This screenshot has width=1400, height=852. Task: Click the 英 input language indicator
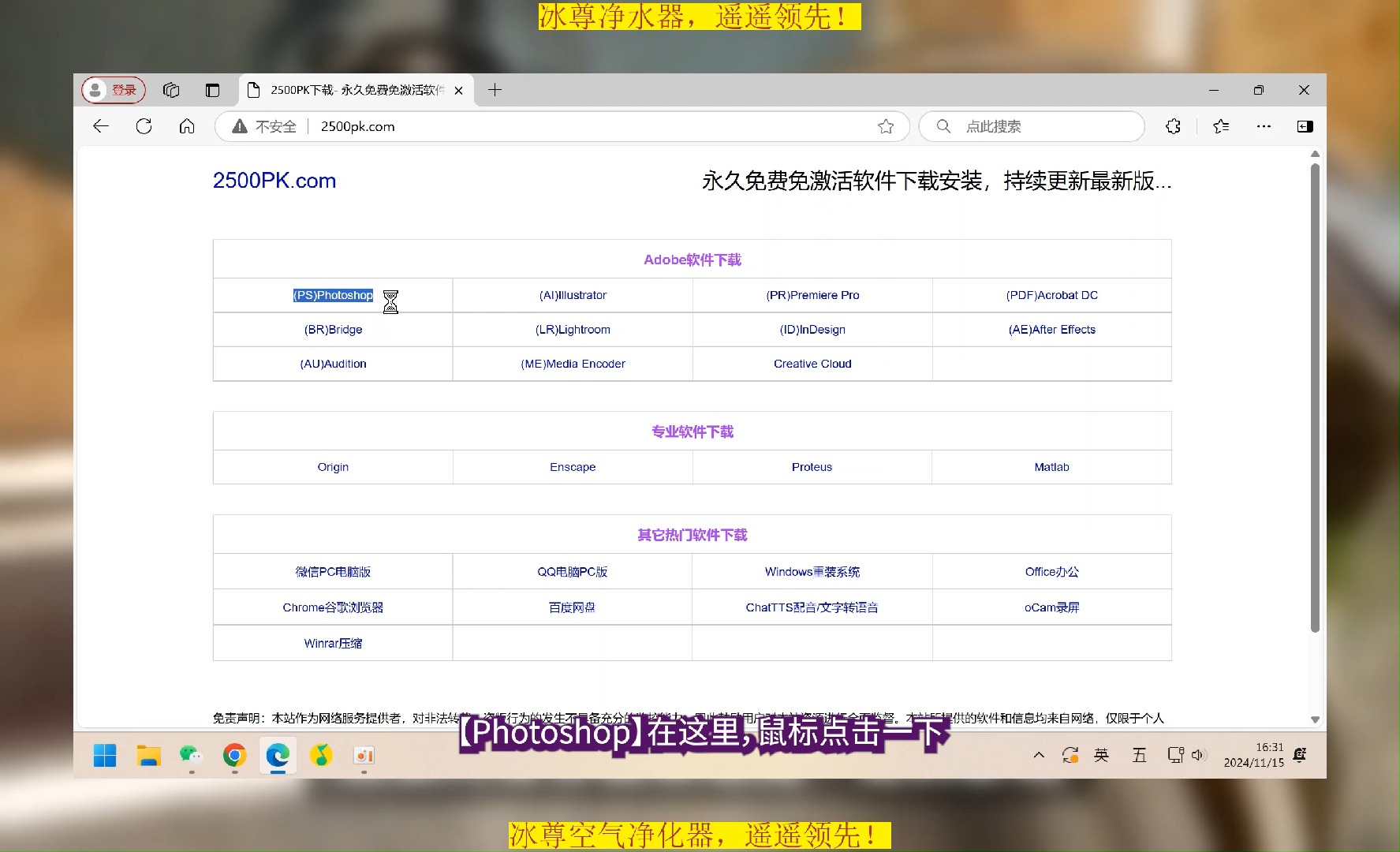[1102, 755]
